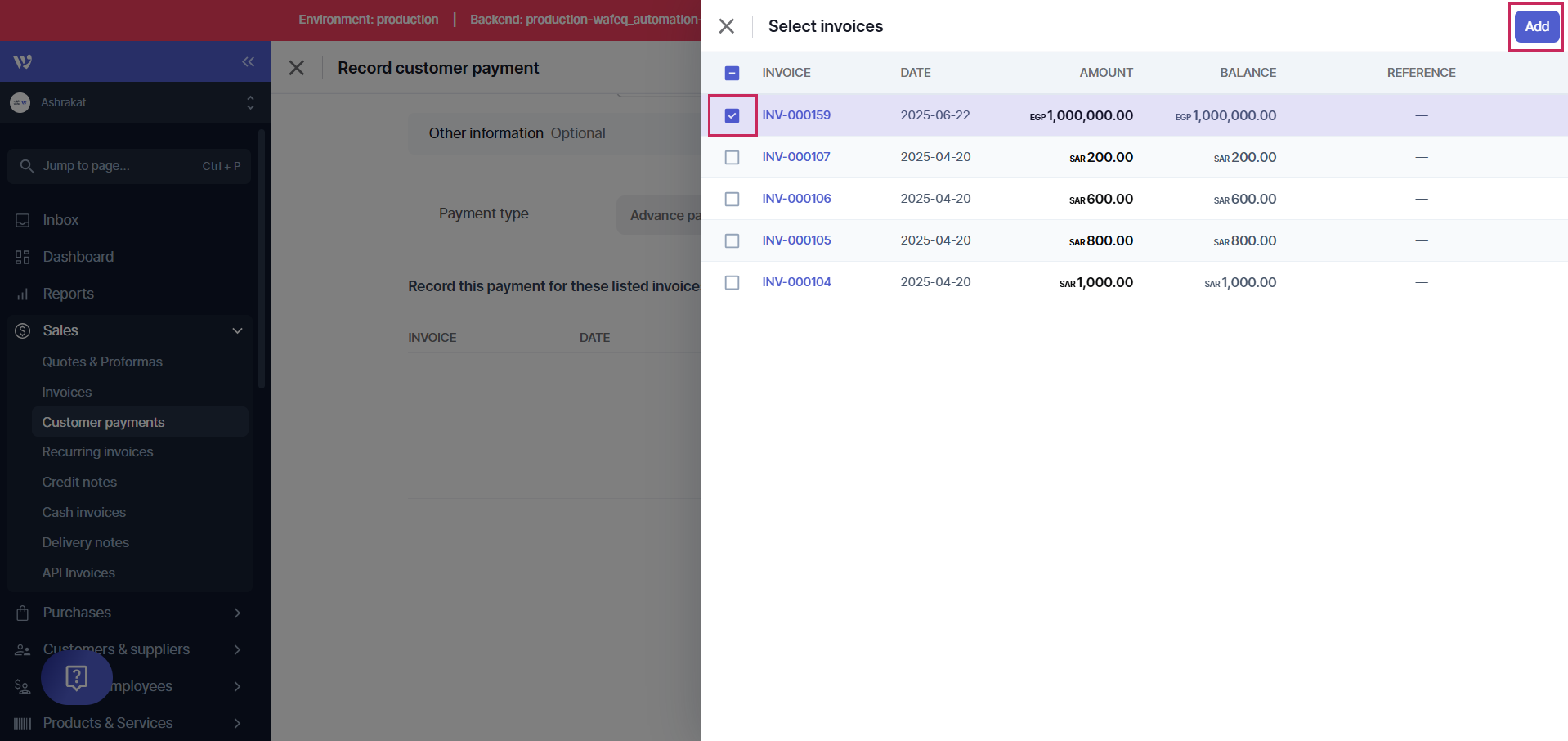Viewport: 1568px width, 741px height.
Task: Close the Record customer payment form
Action: 297,68
